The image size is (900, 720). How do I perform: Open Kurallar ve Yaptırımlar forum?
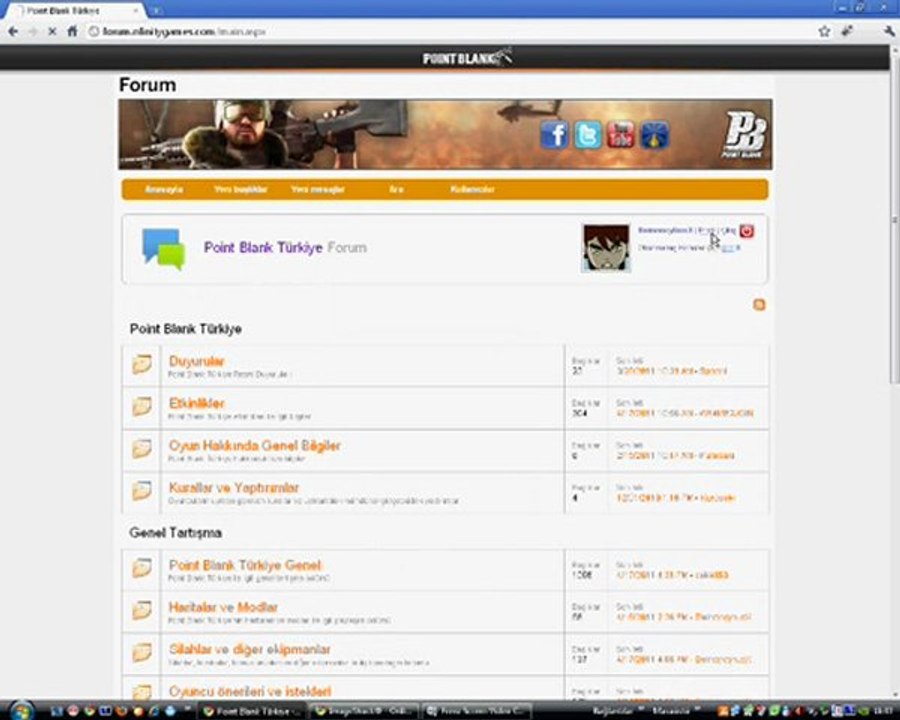click(x=234, y=487)
